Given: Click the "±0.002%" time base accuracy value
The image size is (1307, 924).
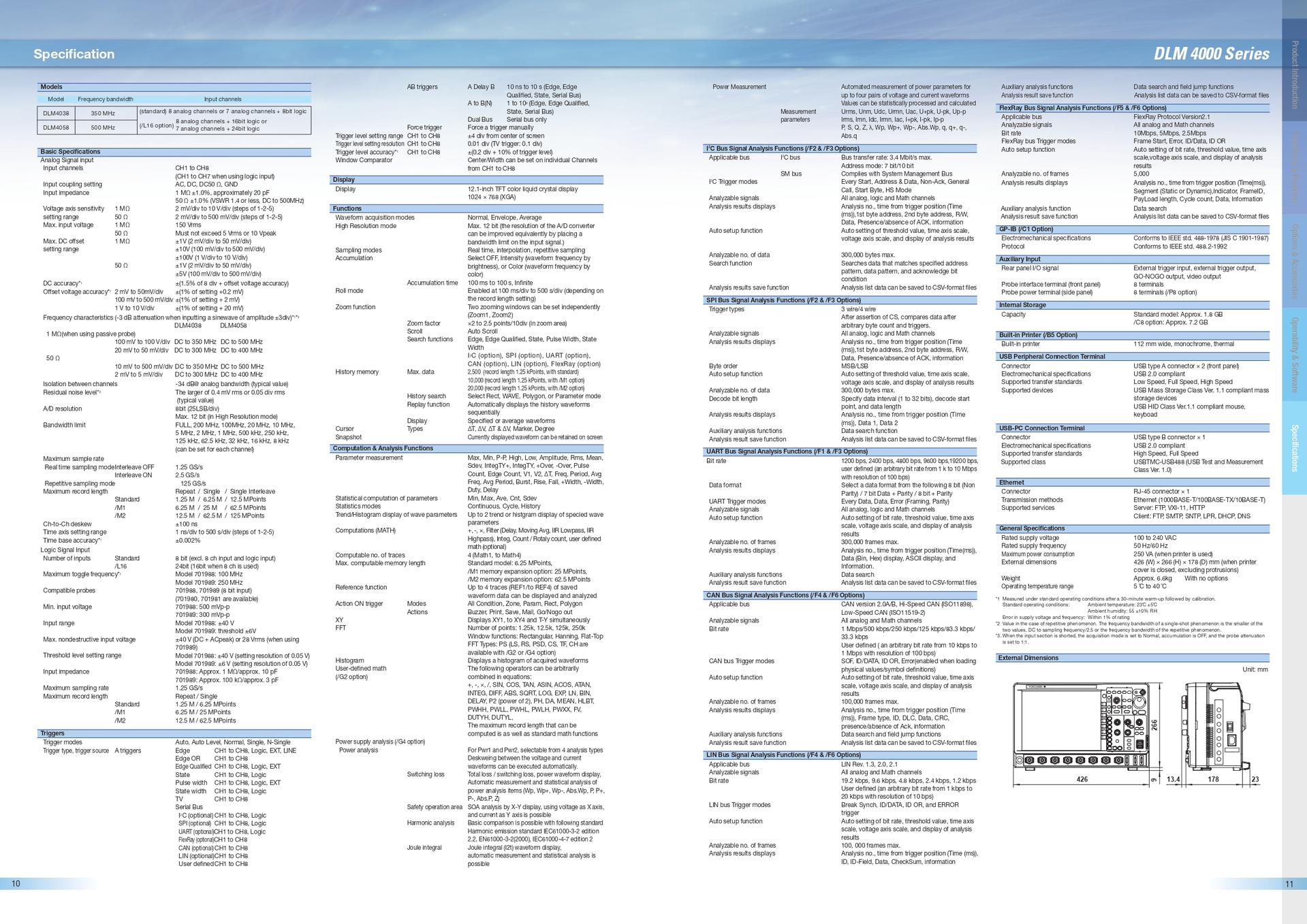Looking at the screenshot, I should (x=188, y=541).
